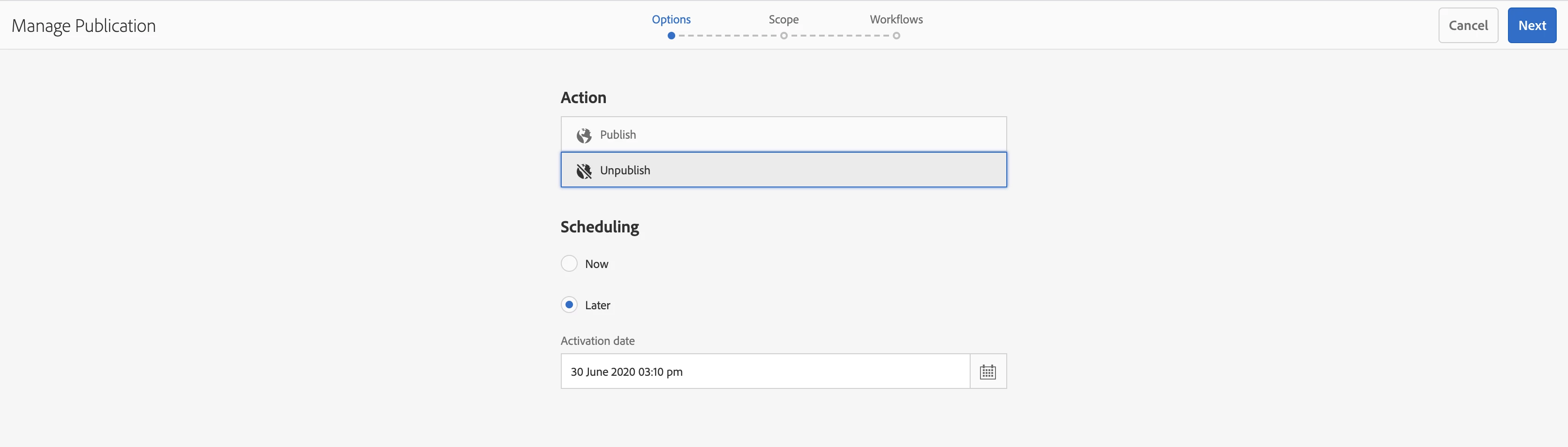
Task: Click the 'Activation date' field label
Action: 597,341
